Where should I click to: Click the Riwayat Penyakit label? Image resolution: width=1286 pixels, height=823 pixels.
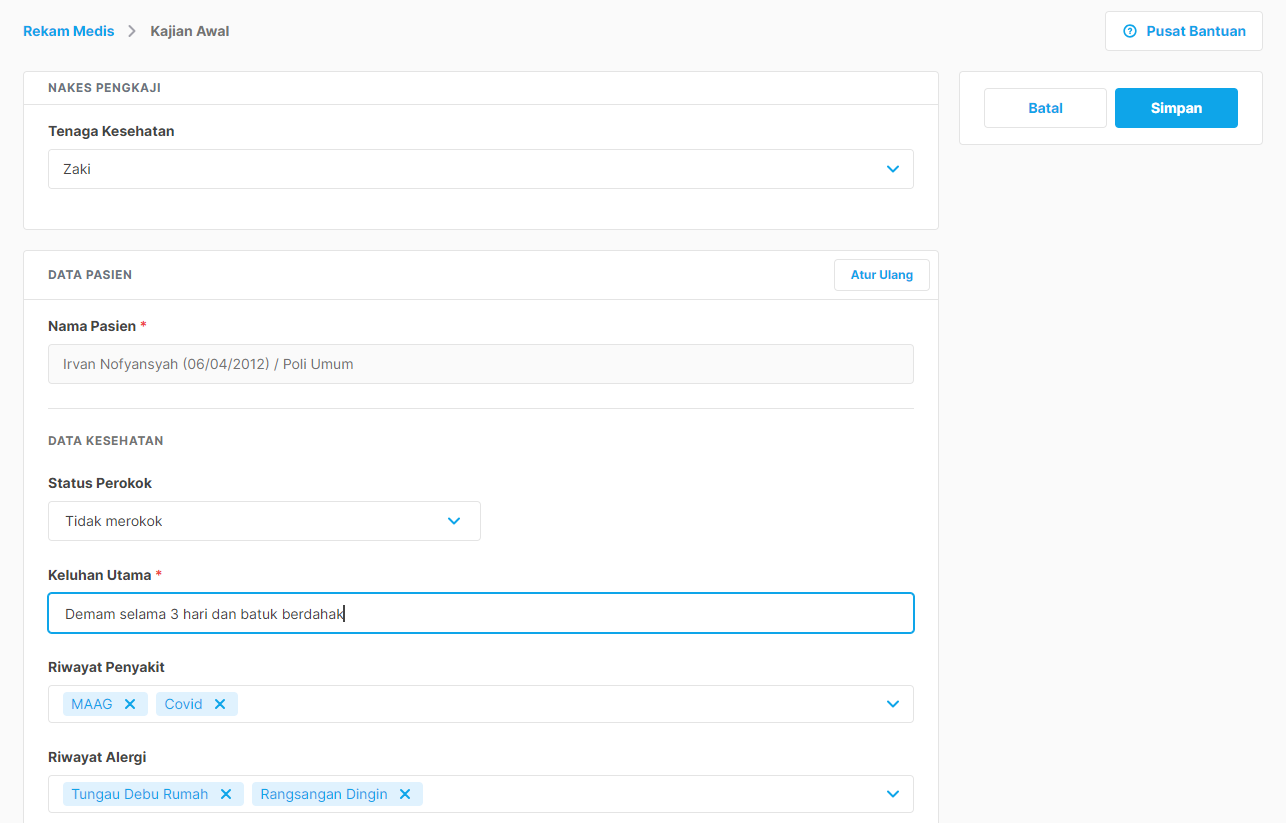(106, 667)
